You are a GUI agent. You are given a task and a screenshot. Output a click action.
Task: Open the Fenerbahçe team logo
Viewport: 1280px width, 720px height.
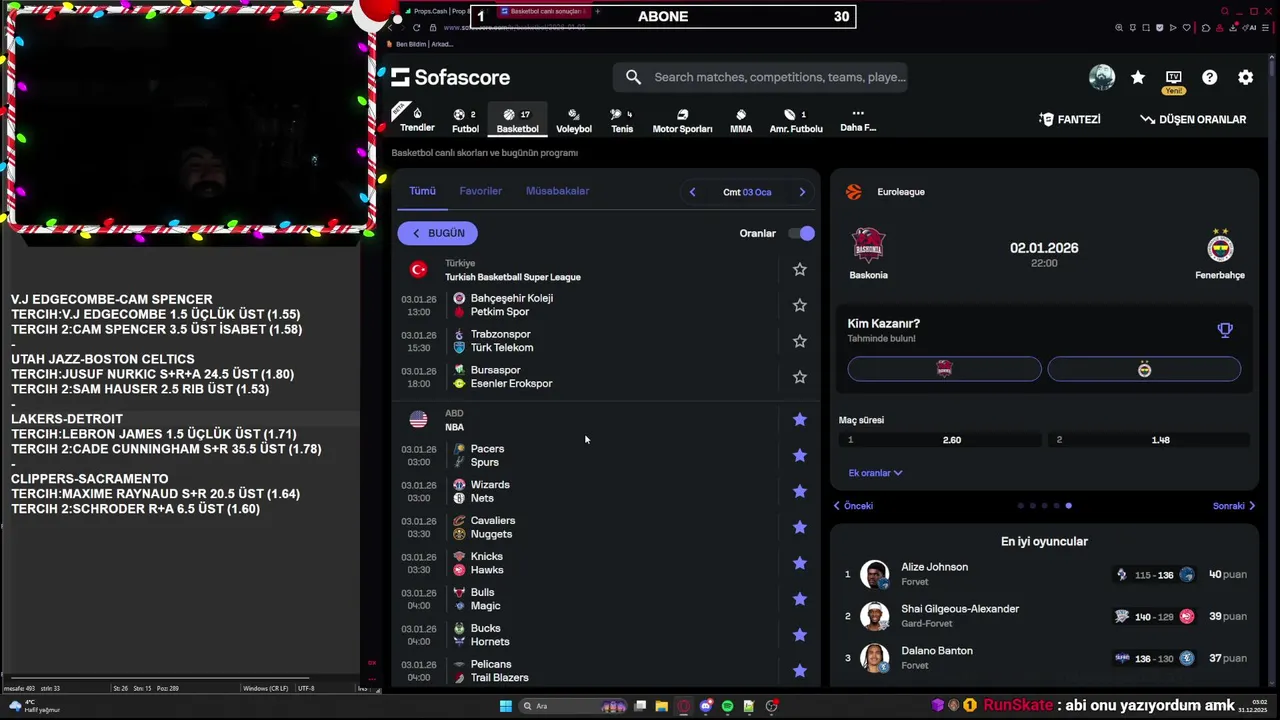click(x=1220, y=245)
